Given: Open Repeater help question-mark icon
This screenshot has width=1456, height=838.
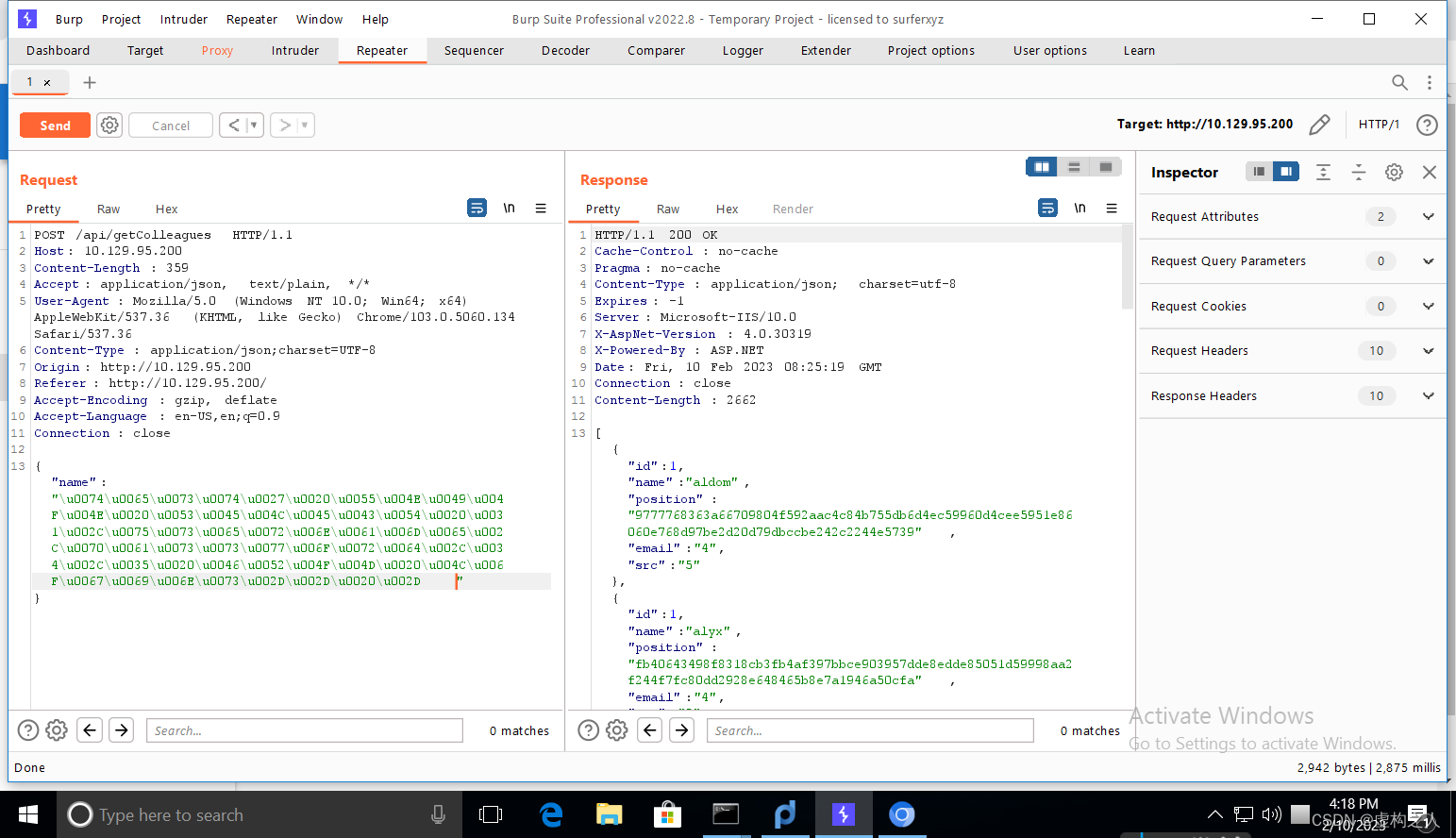Looking at the screenshot, I should click(x=1428, y=125).
